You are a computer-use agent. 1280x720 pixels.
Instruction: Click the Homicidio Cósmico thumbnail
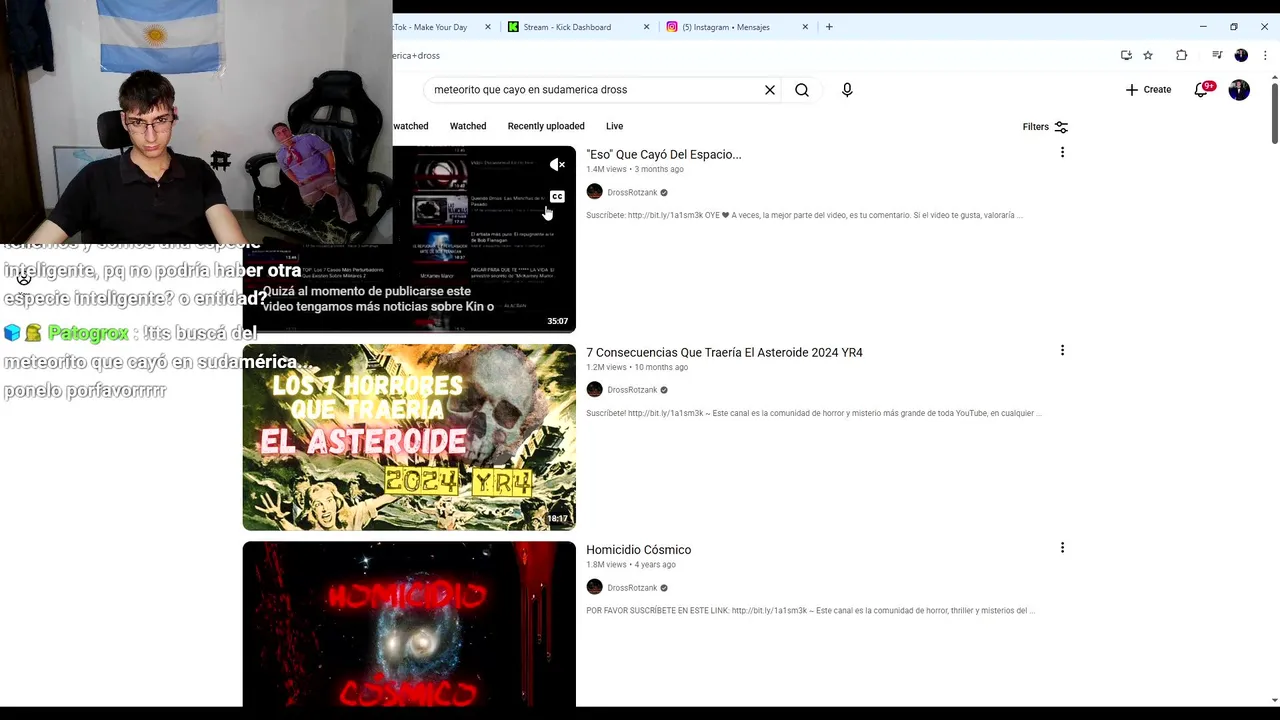[x=409, y=624]
